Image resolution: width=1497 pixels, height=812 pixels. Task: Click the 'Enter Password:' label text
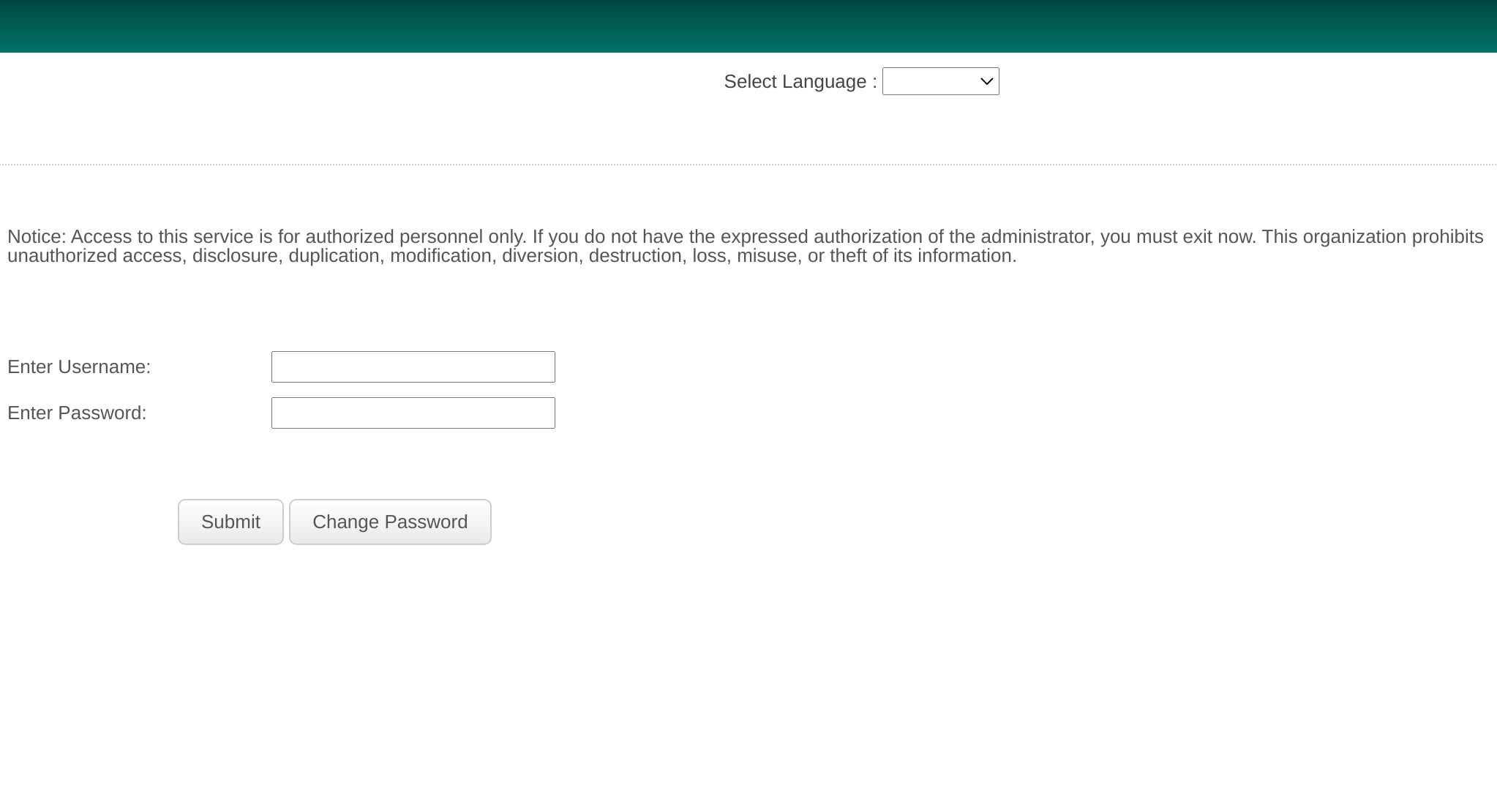[x=77, y=413]
